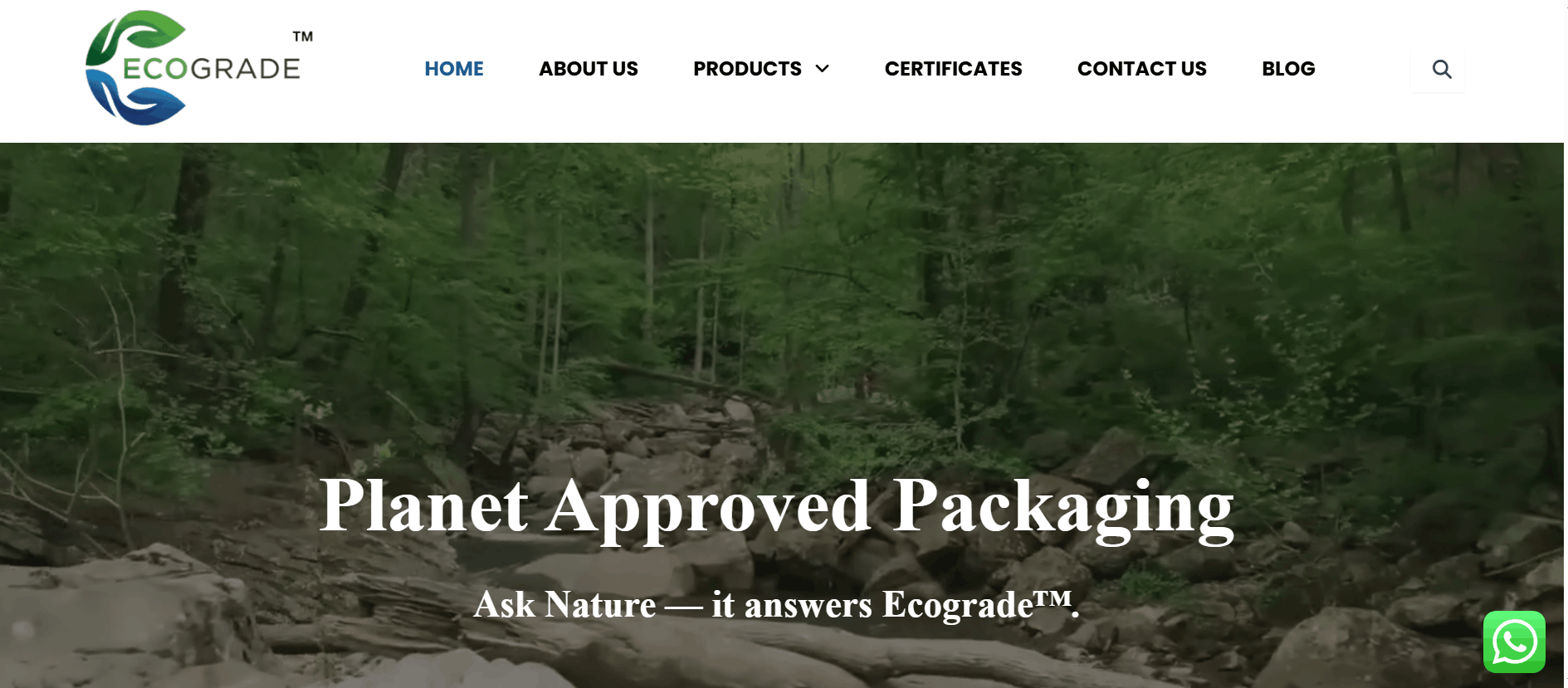Click the ECOGRADE logo wordmark text
This screenshot has width=1568, height=688.
(x=212, y=68)
